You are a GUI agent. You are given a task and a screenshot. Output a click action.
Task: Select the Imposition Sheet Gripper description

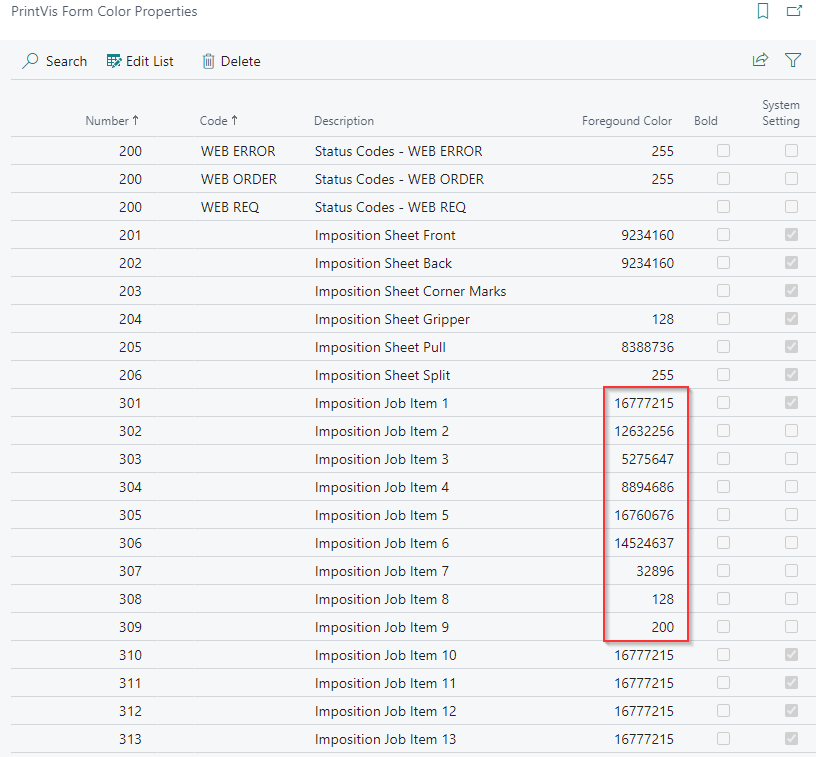(392, 319)
